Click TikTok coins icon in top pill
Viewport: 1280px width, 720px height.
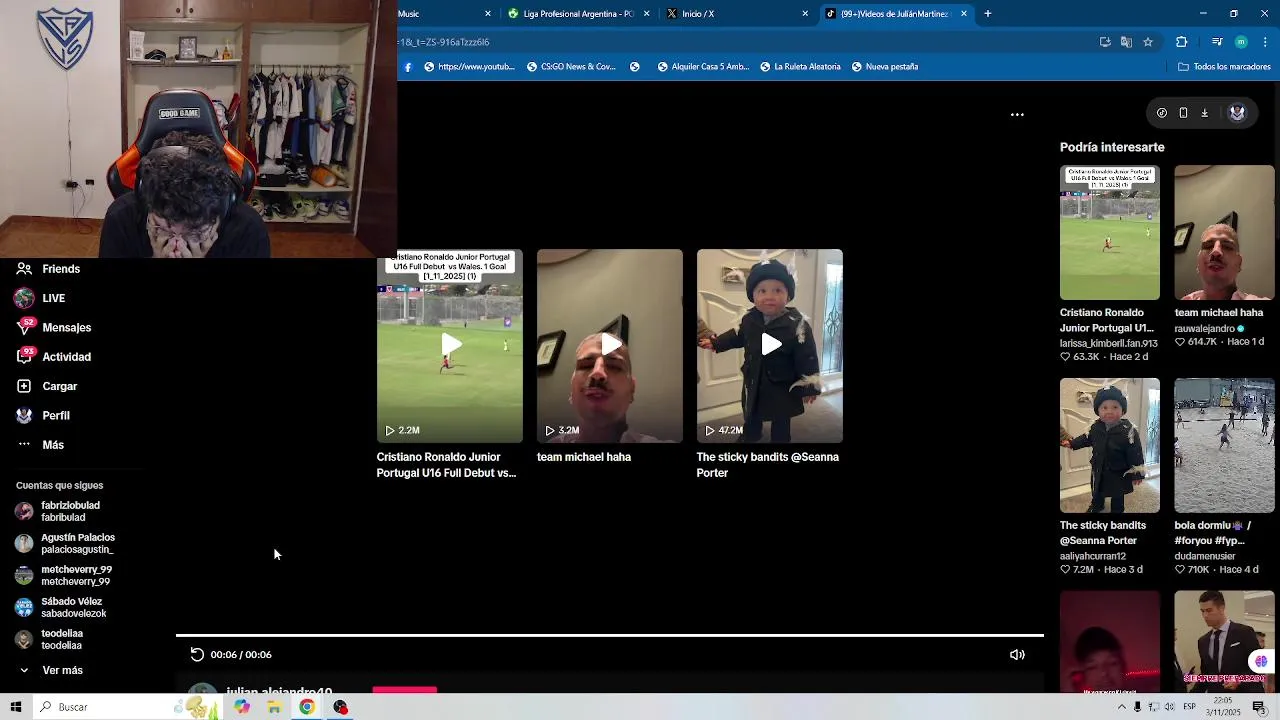pyautogui.click(x=1161, y=113)
